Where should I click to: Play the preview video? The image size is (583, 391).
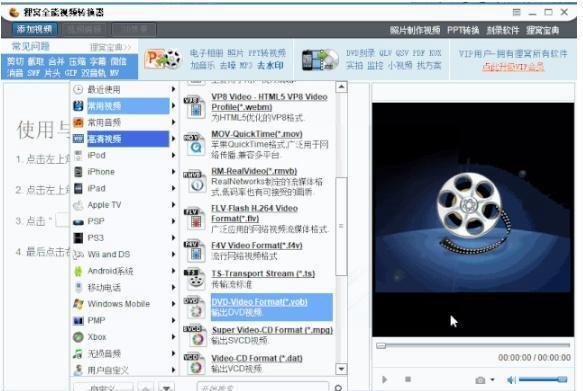point(384,379)
